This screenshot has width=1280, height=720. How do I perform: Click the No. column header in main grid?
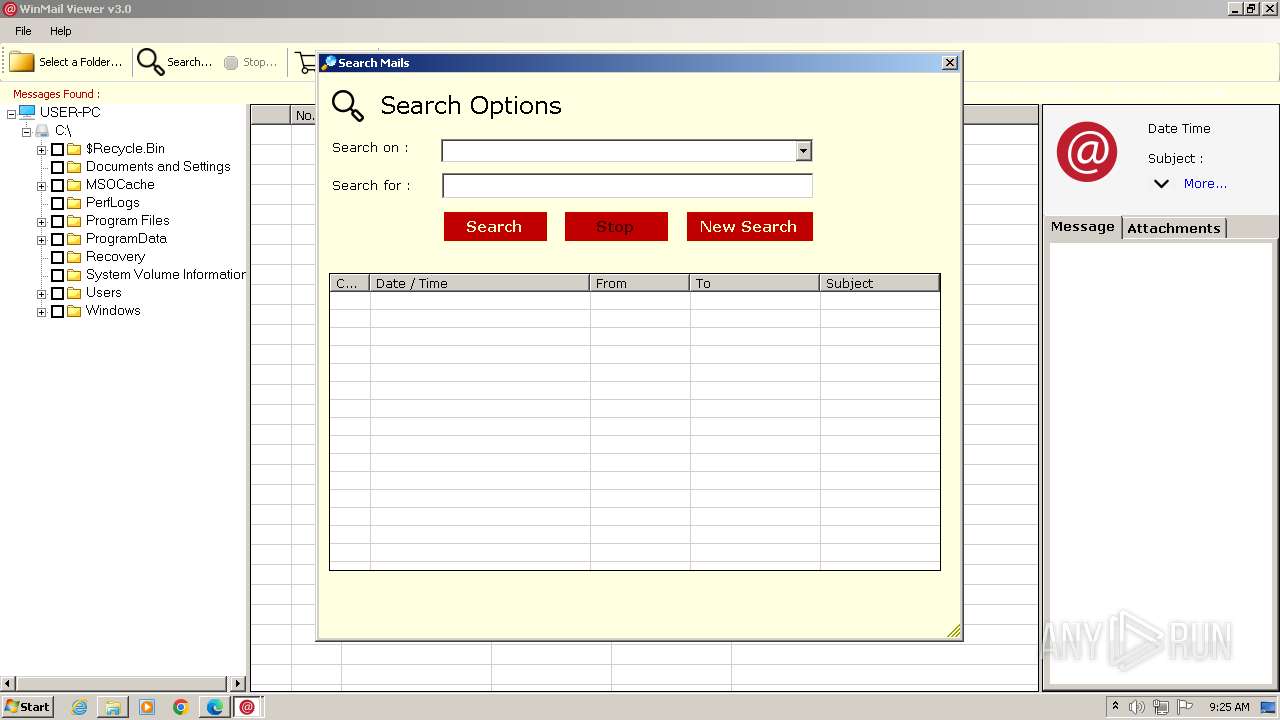pos(305,115)
